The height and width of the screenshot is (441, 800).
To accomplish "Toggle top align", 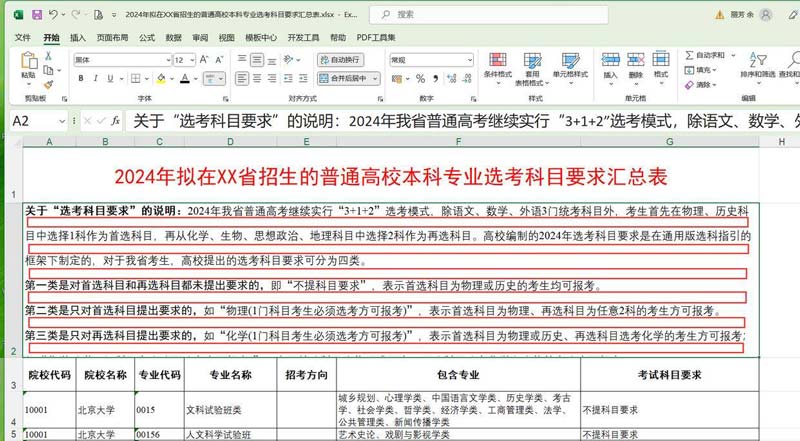I will tap(242, 60).
